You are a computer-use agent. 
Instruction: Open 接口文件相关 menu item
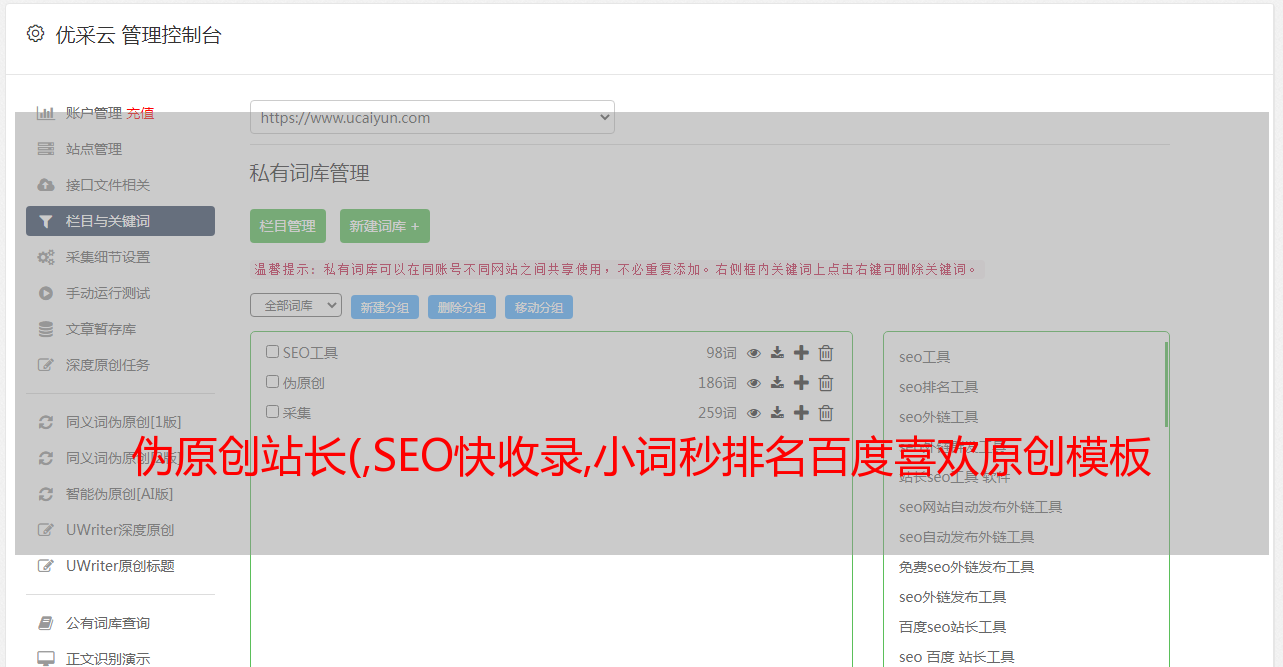click(108, 185)
